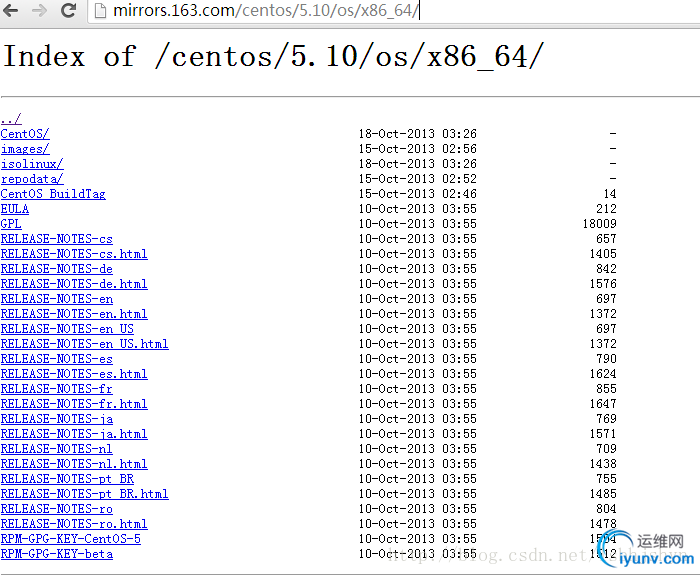Open RELEASE-NOTES-pt_BR.html link

pos(85,494)
